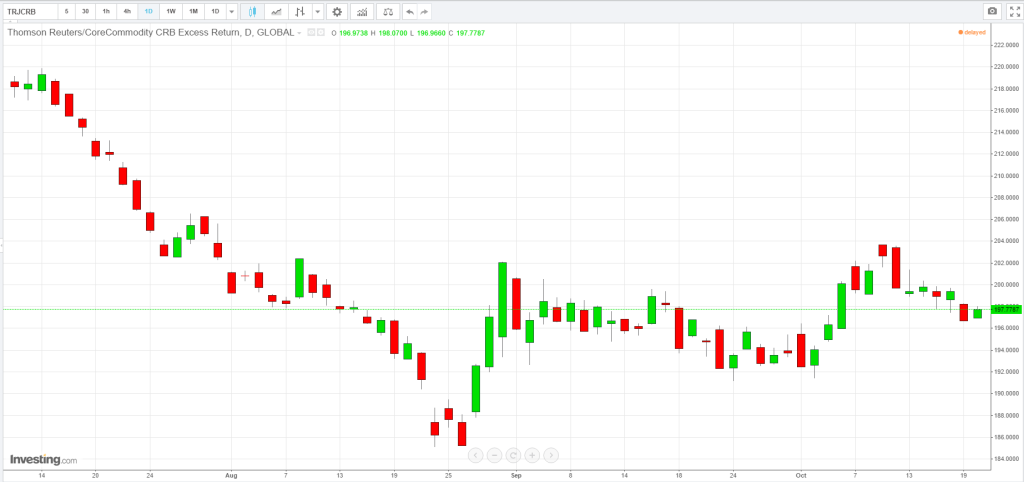1024x482 pixels.
Task: Click the undo arrow in toolbar
Action: (x=409, y=11)
